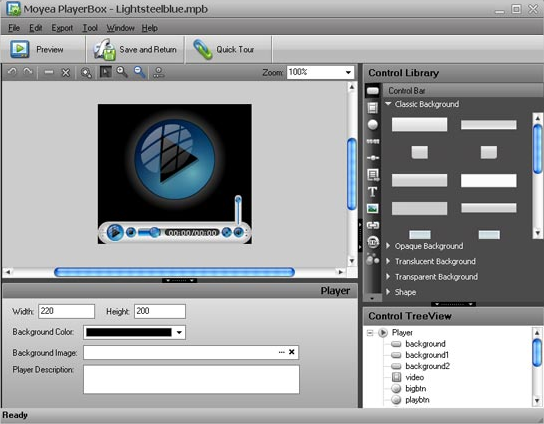Select the zoom out magnifier icon
The width and height of the screenshot is (544, 424).
point(139,72)
